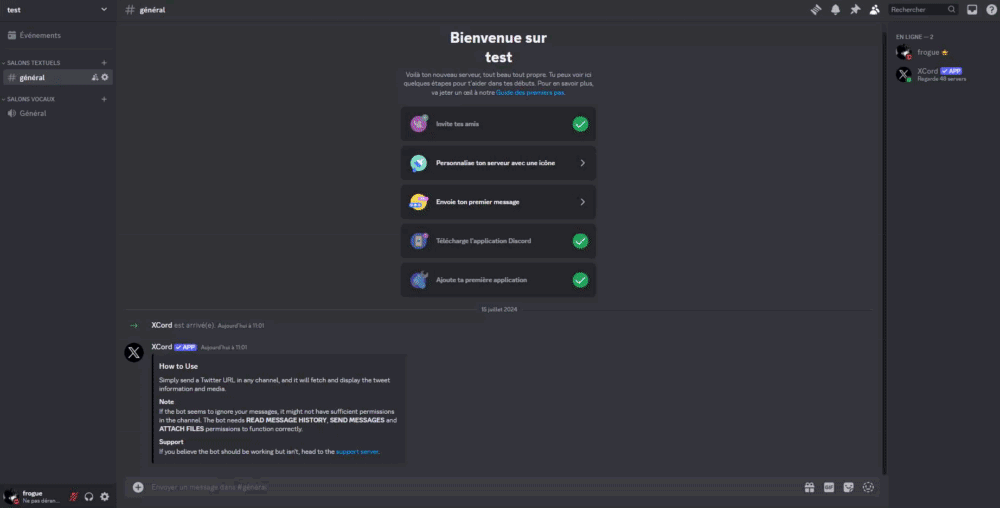This screenshot has width=1000, height=508.
Task: Collapse the SALONS TEXTUELS category
Action: [33, 62]
